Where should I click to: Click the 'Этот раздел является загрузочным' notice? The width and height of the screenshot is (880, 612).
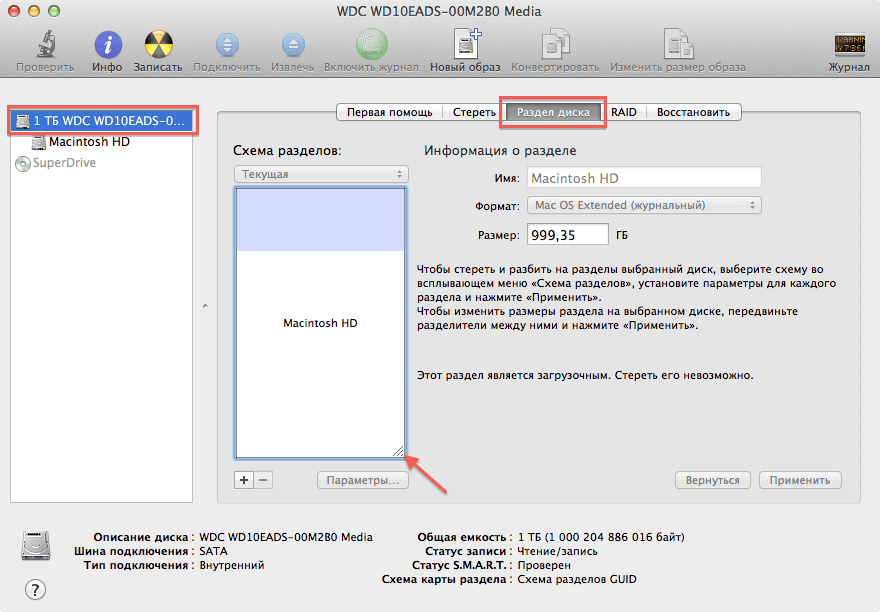[585, 375]
